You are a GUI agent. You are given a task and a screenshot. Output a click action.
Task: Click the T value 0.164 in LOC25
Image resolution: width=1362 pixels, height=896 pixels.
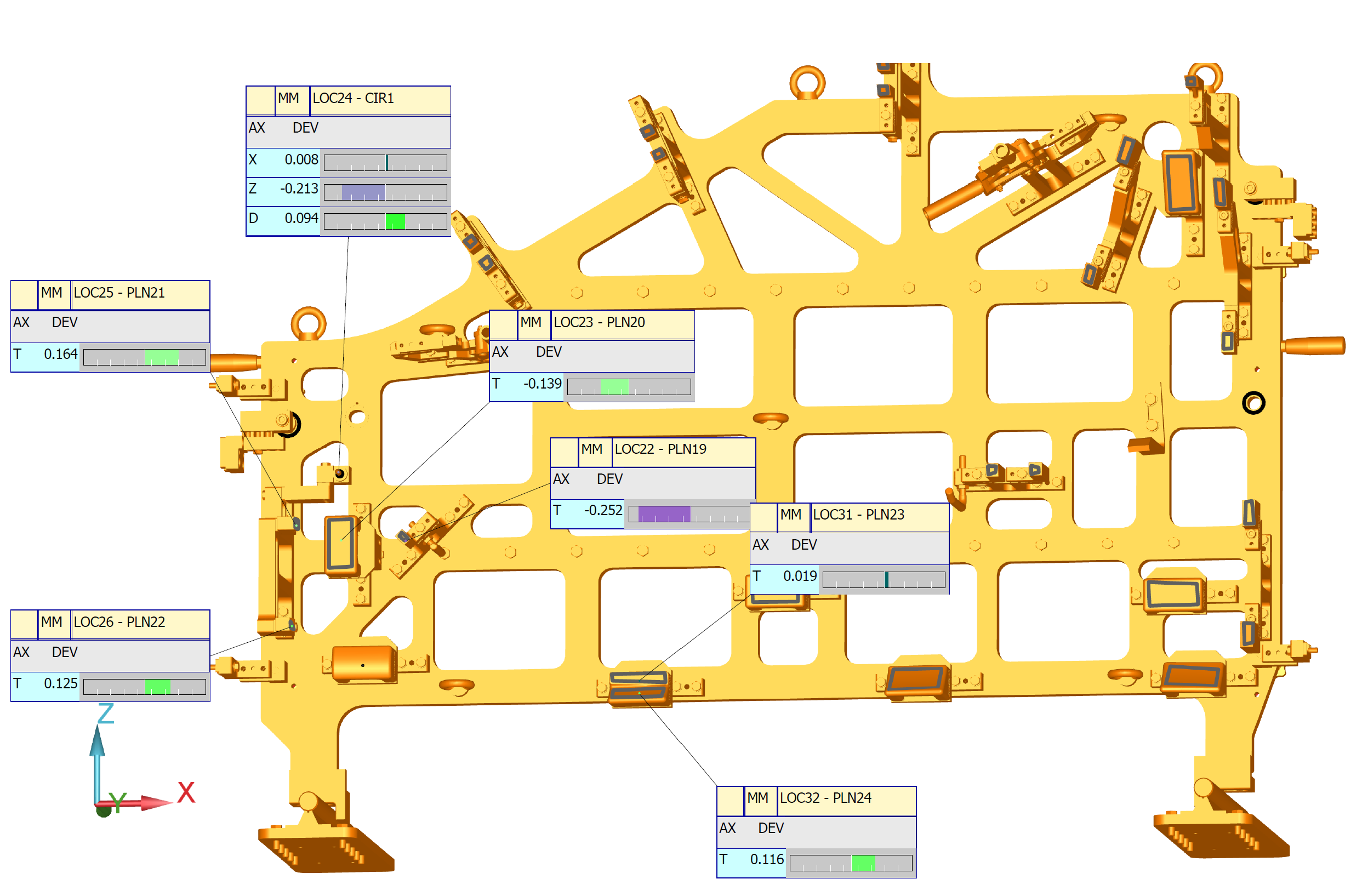point(61,354)
